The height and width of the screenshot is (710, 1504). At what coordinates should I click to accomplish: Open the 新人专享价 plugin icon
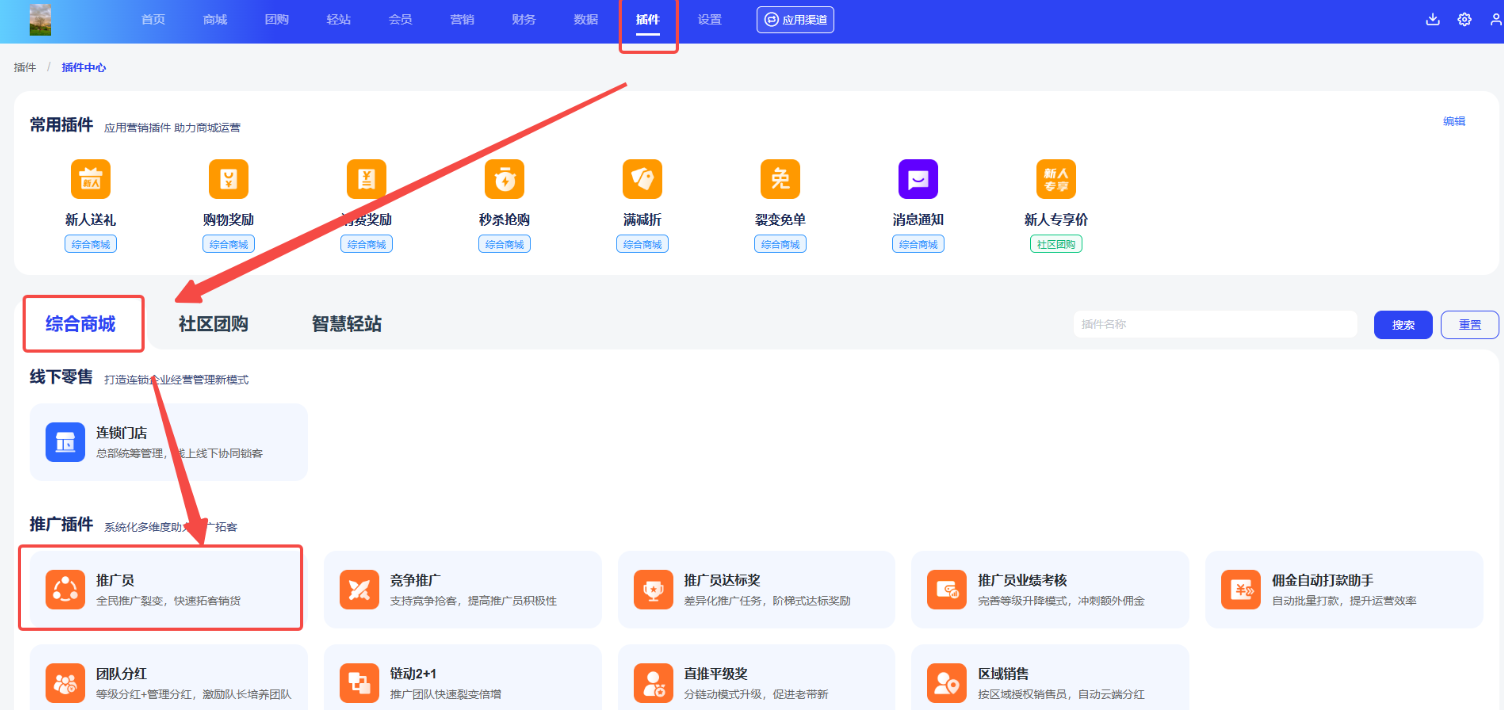pyautogui.click(x=1056, y=179)
